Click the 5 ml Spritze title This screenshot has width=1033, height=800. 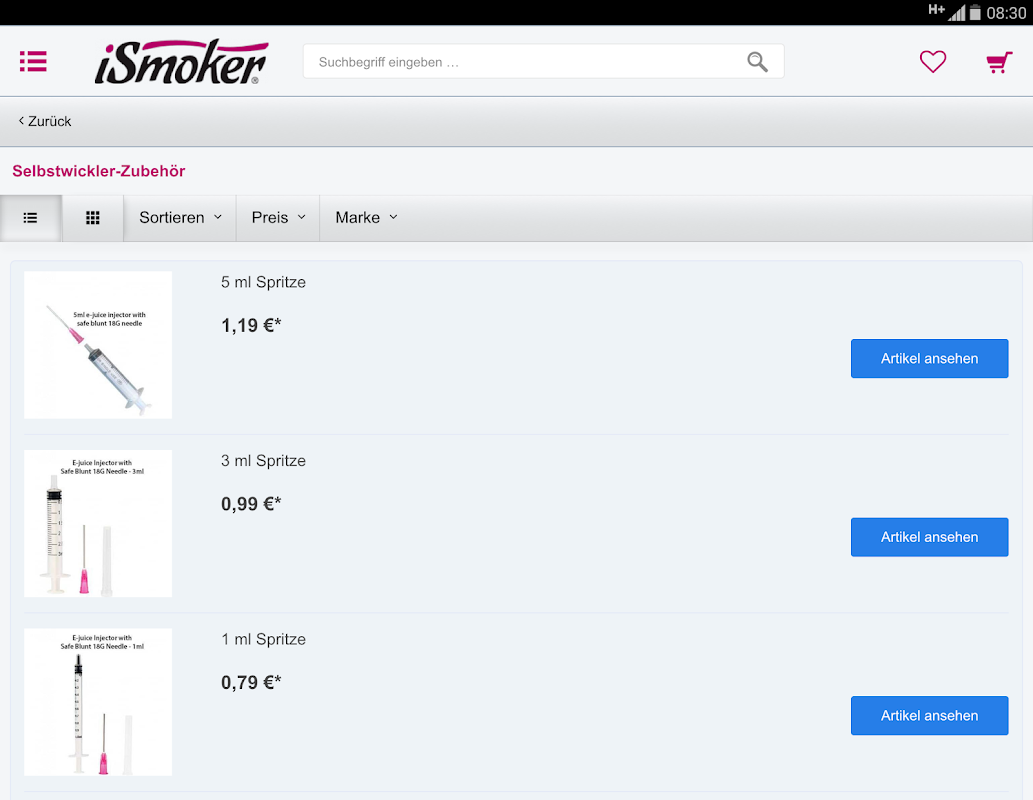pyautogui.click(x=263, y=282)
